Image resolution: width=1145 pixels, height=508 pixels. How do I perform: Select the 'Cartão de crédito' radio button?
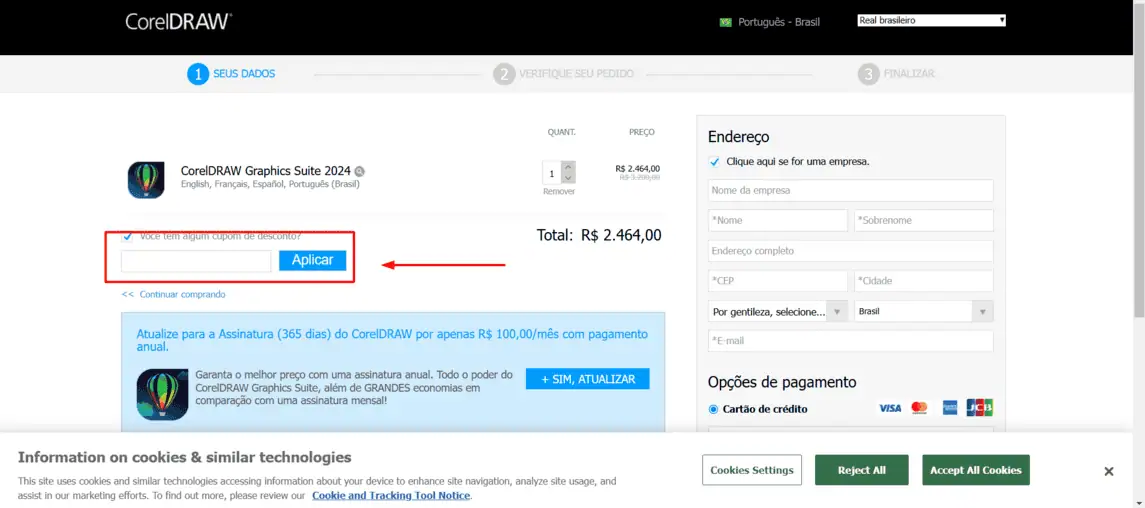coord(713,409)
